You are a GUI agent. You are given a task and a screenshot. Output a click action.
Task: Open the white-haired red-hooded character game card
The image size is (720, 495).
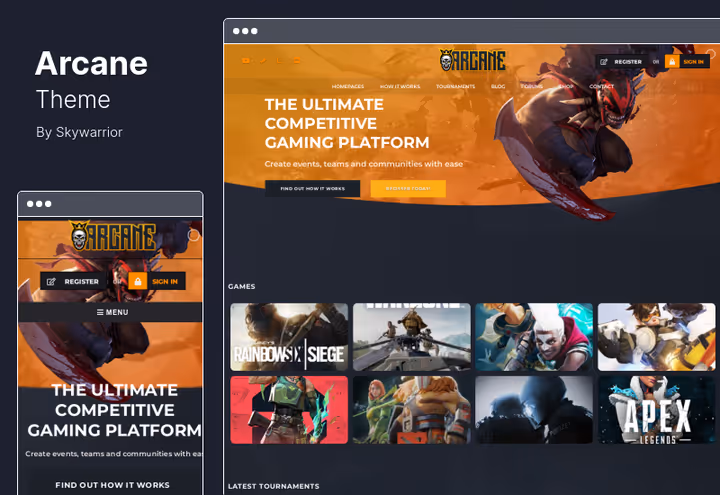(x=534, y=337)
